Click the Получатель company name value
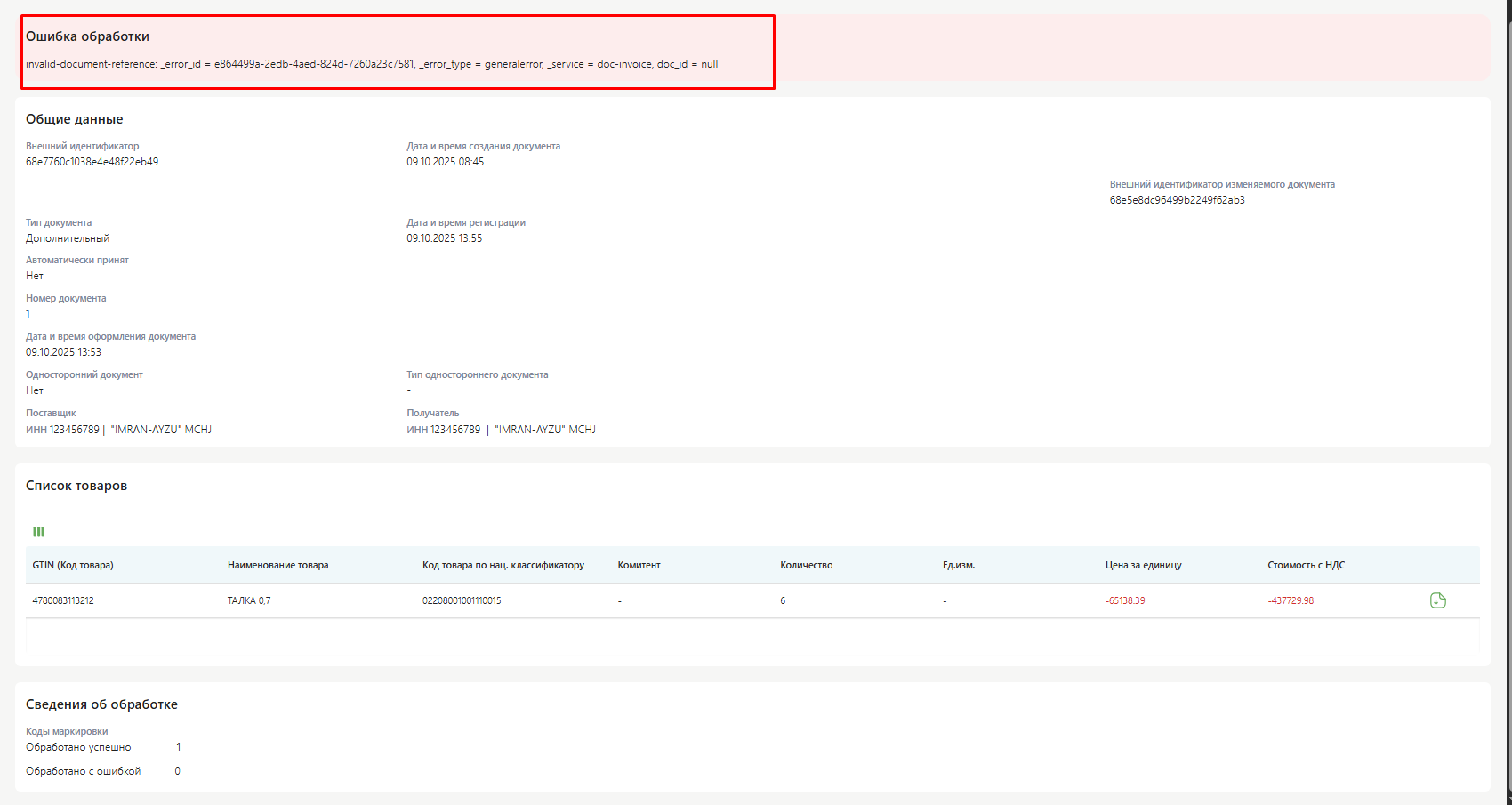 [x=544, y=430]
